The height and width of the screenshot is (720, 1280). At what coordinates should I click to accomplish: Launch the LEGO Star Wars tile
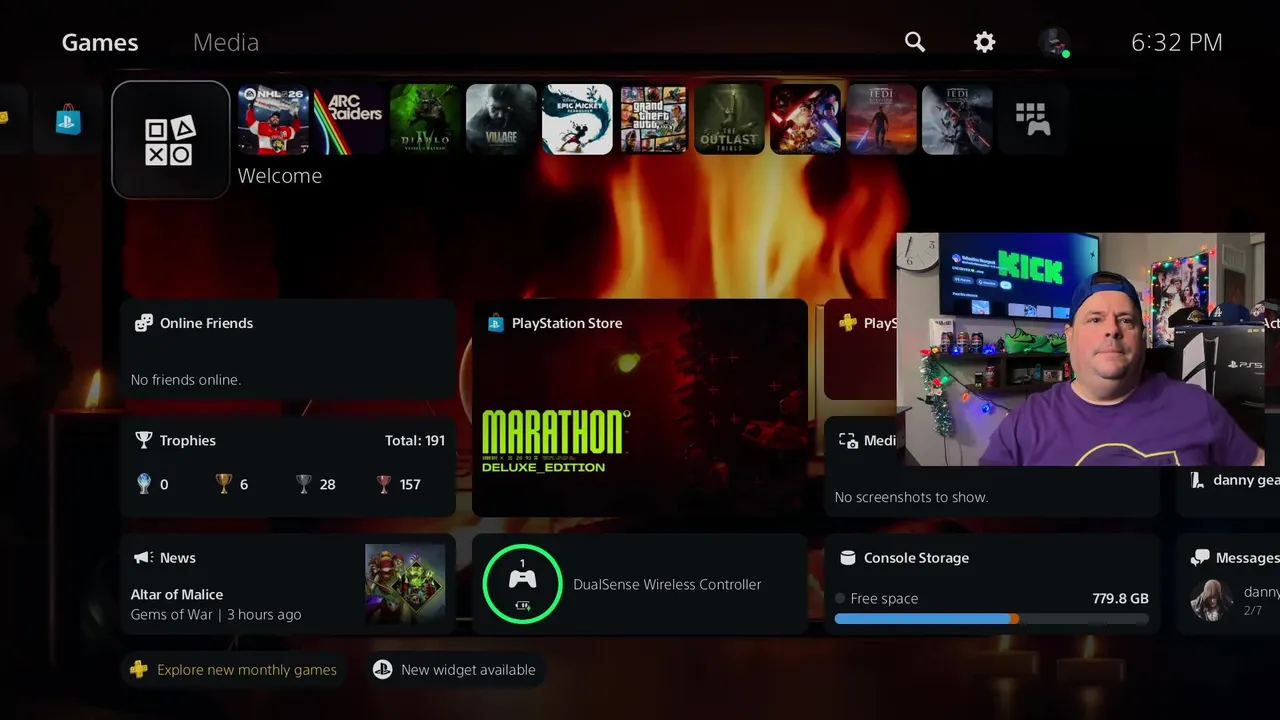[x=805, y=119]
